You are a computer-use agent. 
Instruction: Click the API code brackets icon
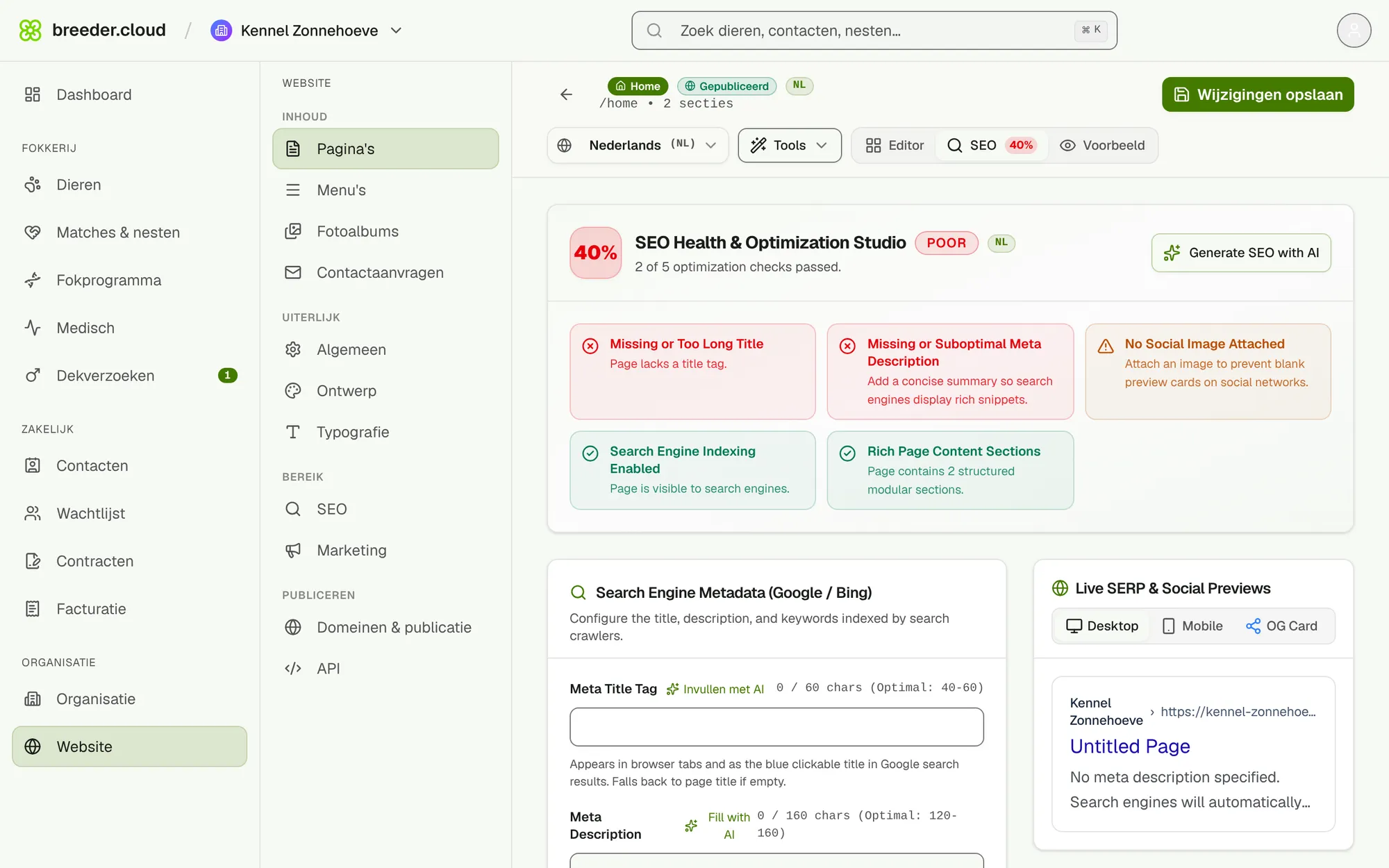[x=293, y=668]
